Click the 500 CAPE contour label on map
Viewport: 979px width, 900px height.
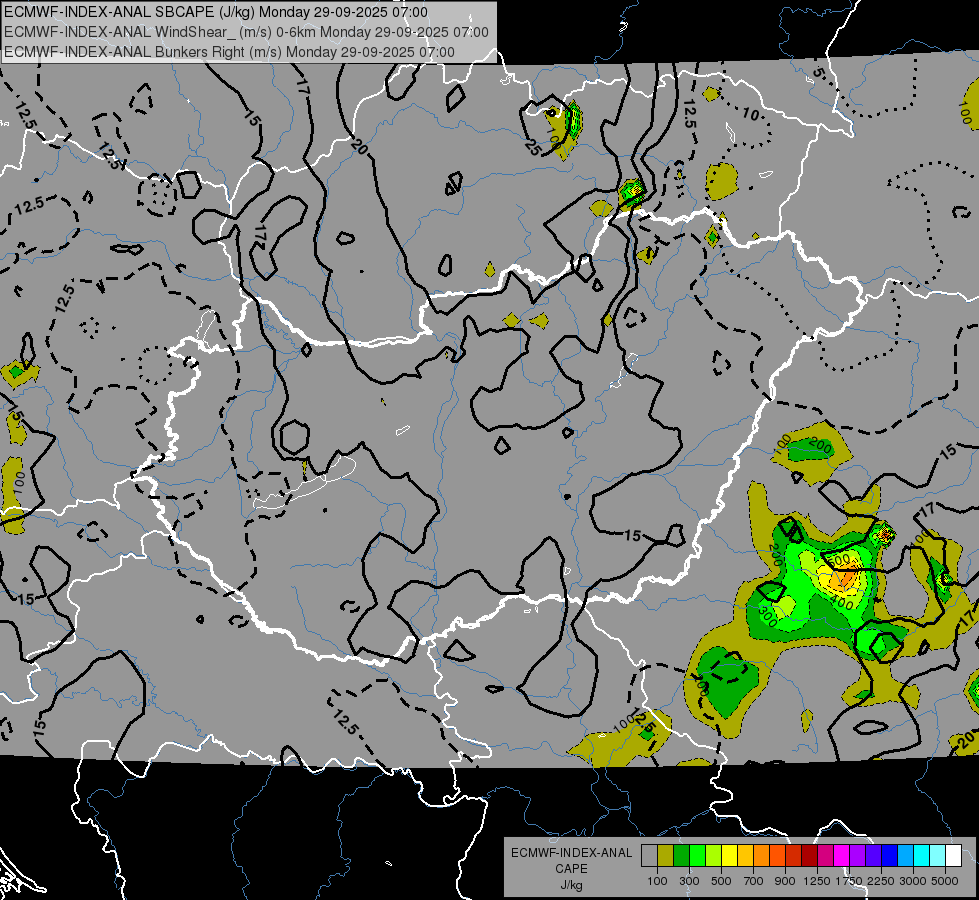click(841, 558)
